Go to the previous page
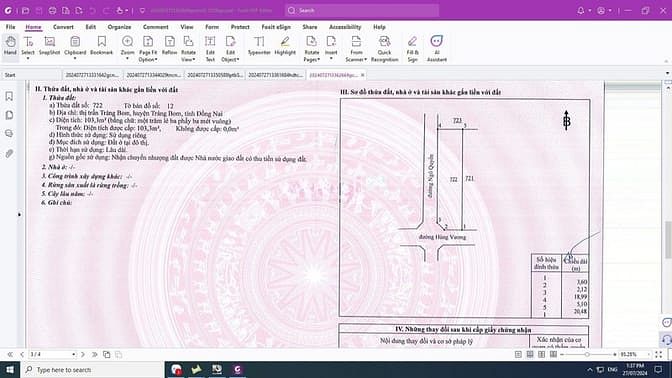 point(22,354)
